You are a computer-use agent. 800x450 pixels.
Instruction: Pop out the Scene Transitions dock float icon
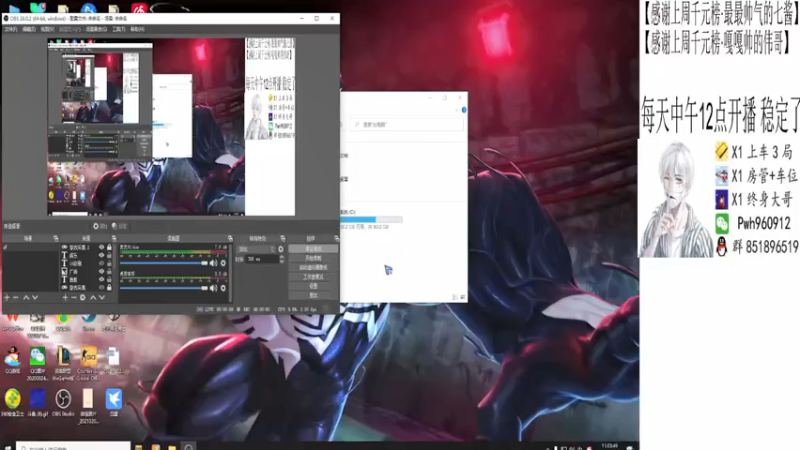(283, 238)
